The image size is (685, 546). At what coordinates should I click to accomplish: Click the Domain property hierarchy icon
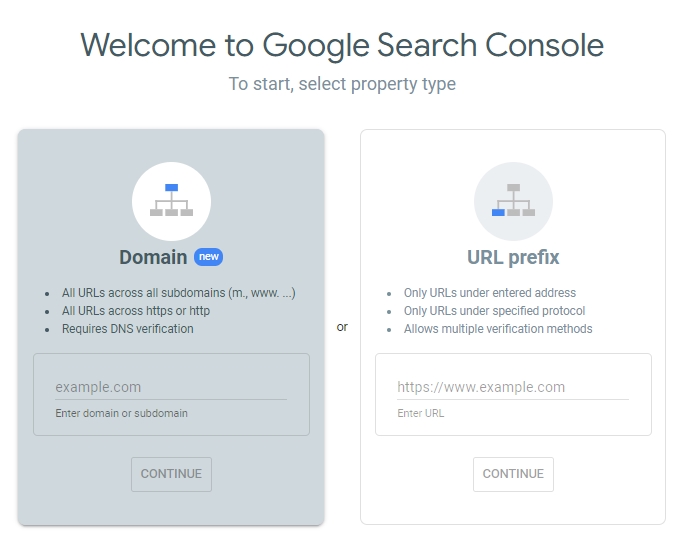[171, 201]
